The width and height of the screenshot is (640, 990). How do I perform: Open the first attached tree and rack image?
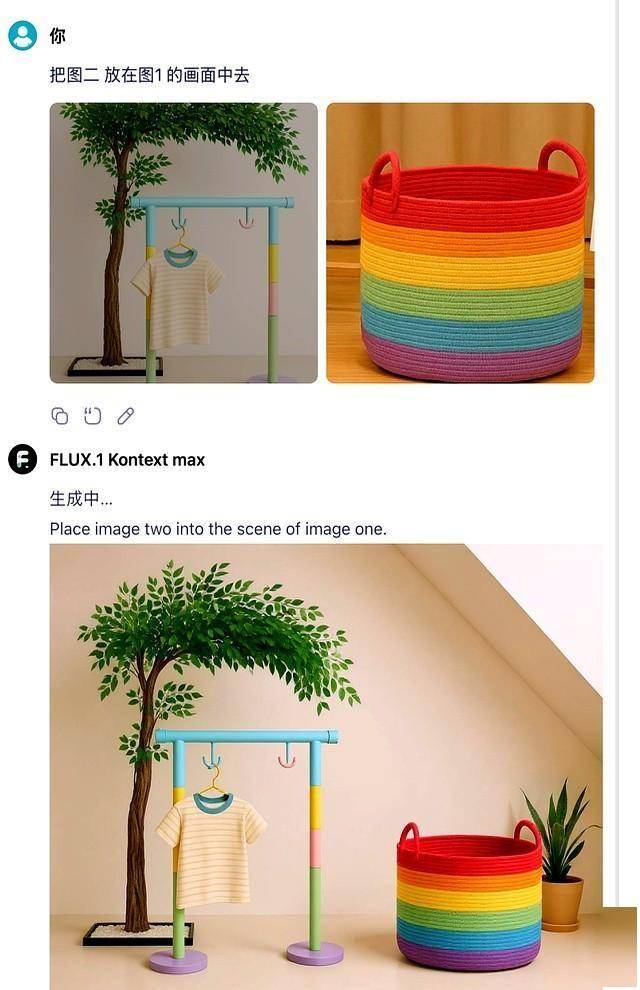[x=183, y=243]
